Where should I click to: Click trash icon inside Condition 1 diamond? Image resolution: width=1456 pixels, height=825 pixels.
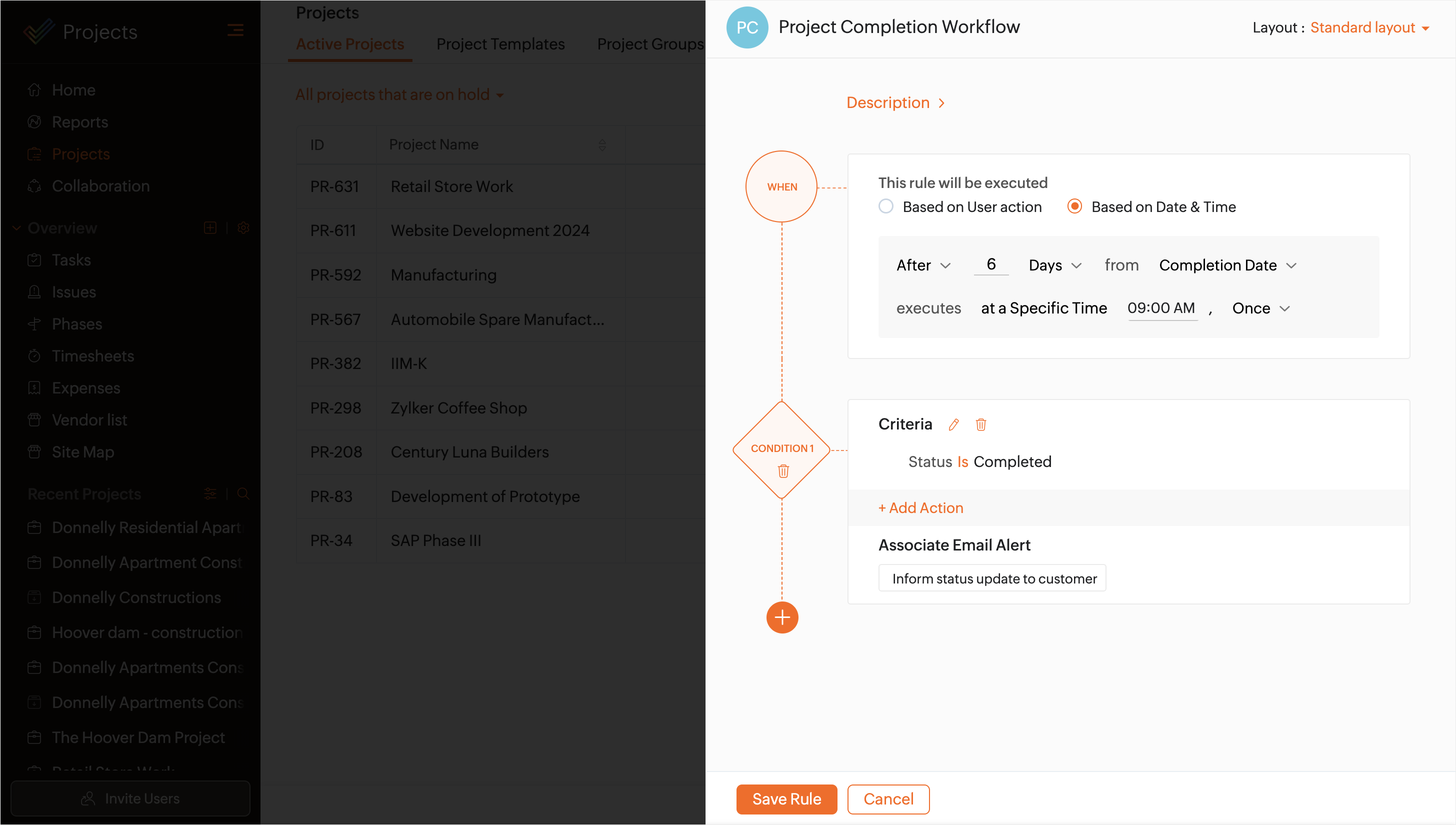coord(783,471)
